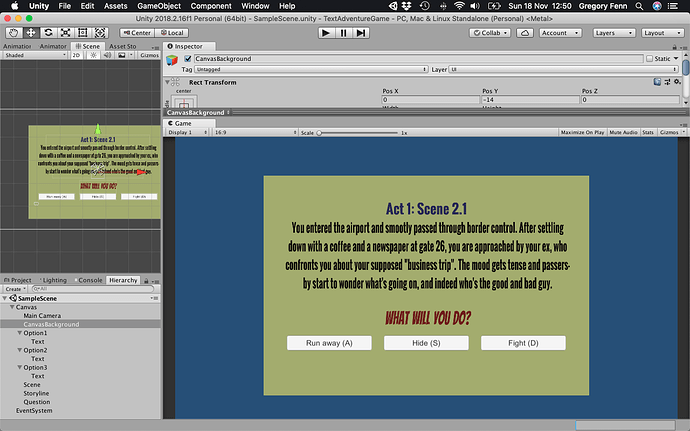Click the GameObject cube icon in Inspector
690x431 pixels.
pos(172,60)
